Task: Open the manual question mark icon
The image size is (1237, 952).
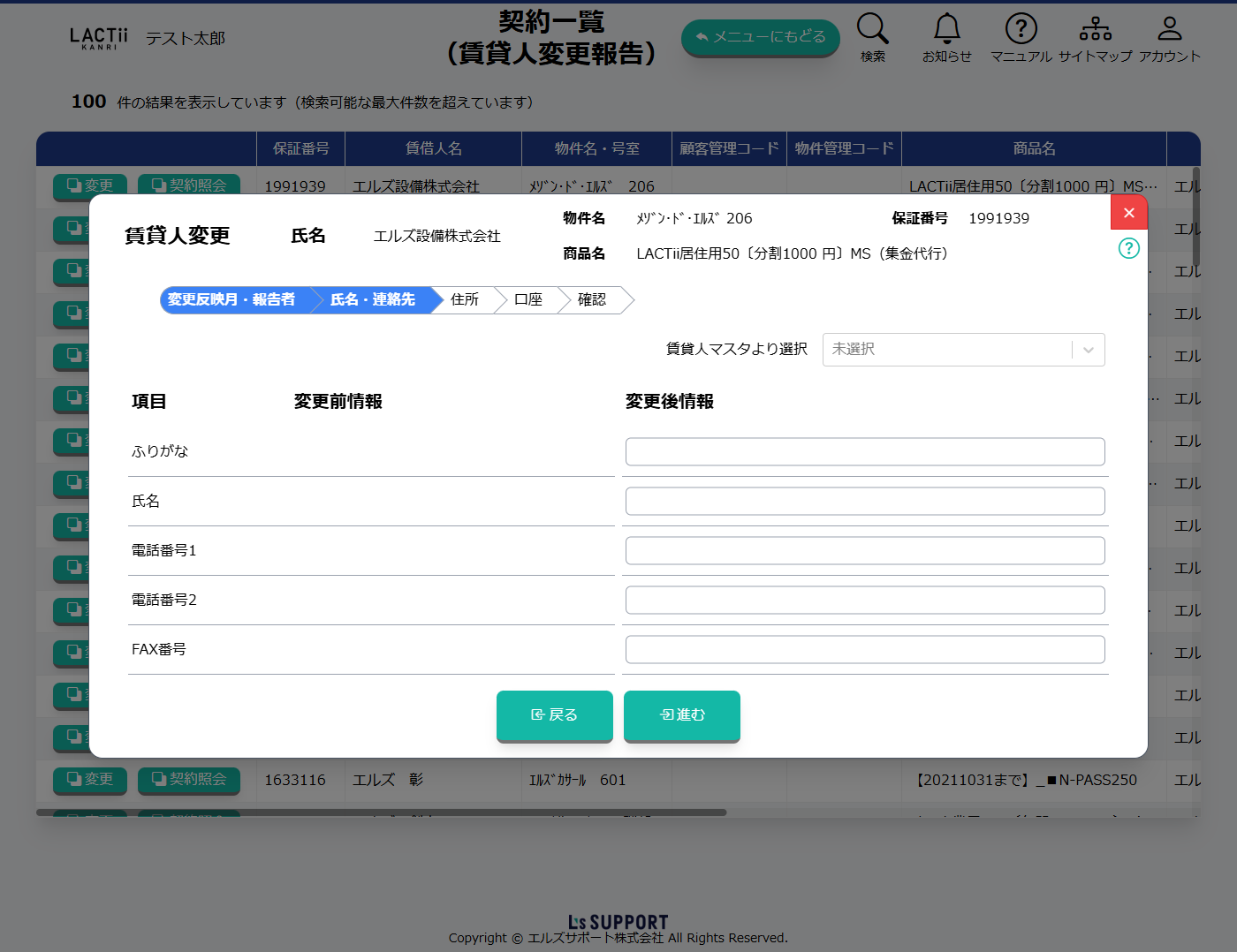Action: (1021, 29)
